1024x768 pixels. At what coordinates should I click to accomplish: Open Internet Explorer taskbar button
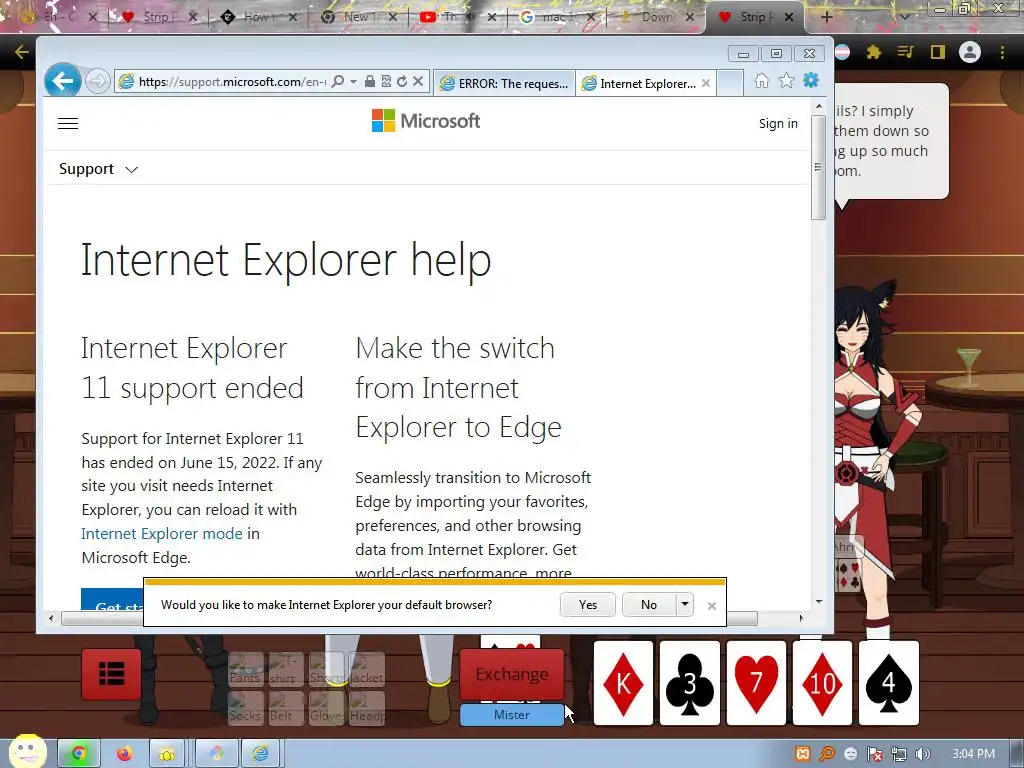tap(261, 754)
